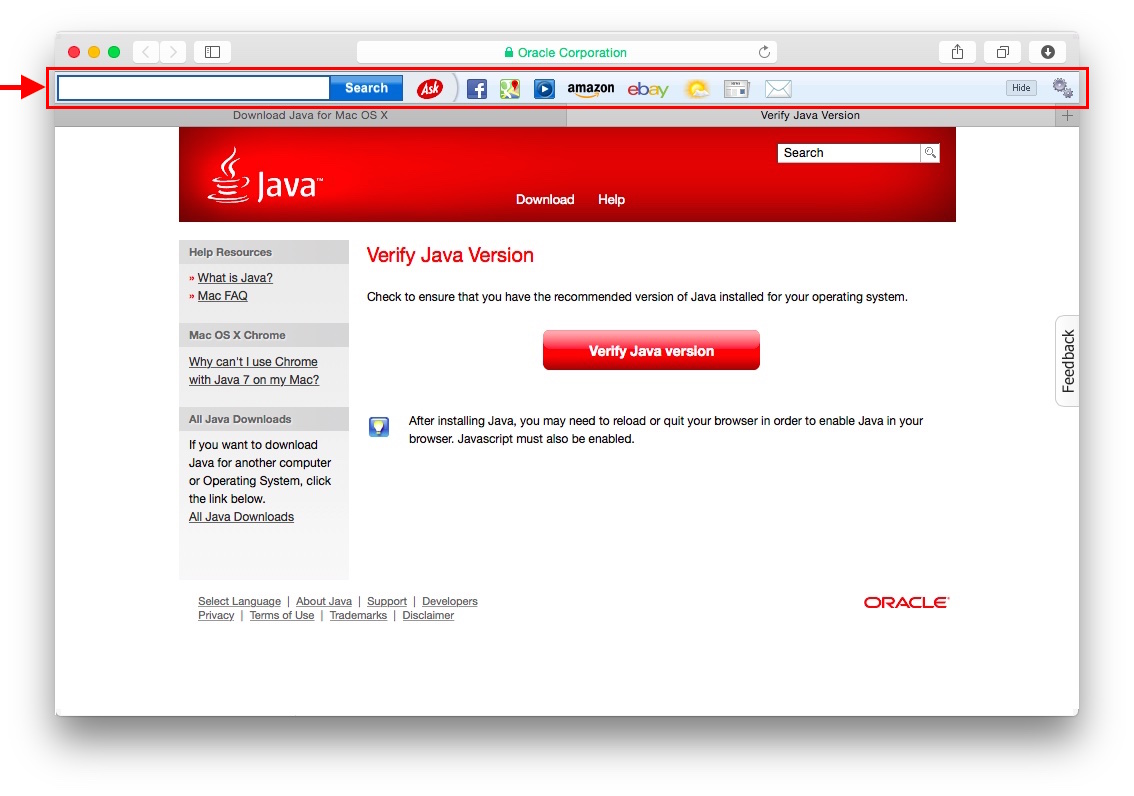Open the news toolbar icon

tap(736, 89)
